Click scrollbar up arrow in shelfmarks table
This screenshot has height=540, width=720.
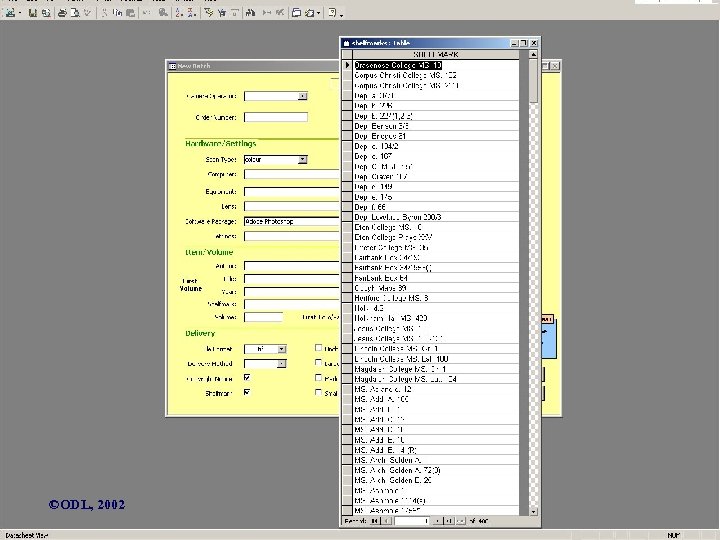coord(533,55)
